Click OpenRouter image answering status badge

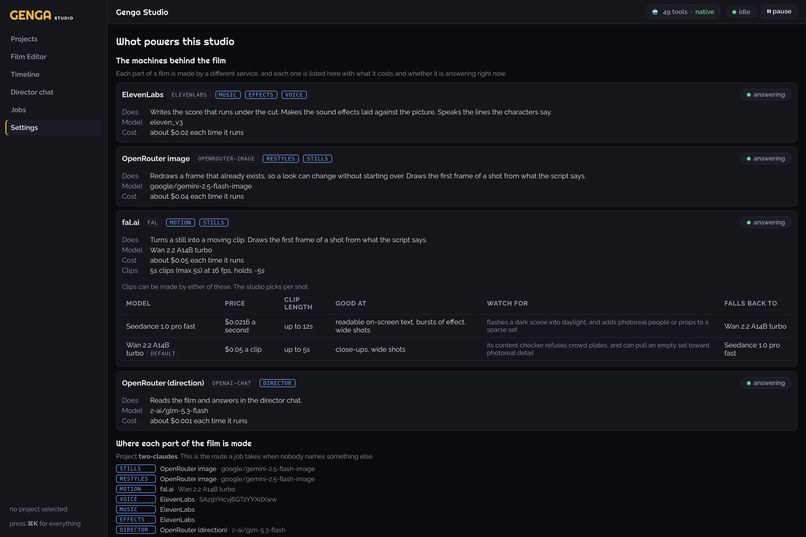pyautogui.click(x=766, y=159)
